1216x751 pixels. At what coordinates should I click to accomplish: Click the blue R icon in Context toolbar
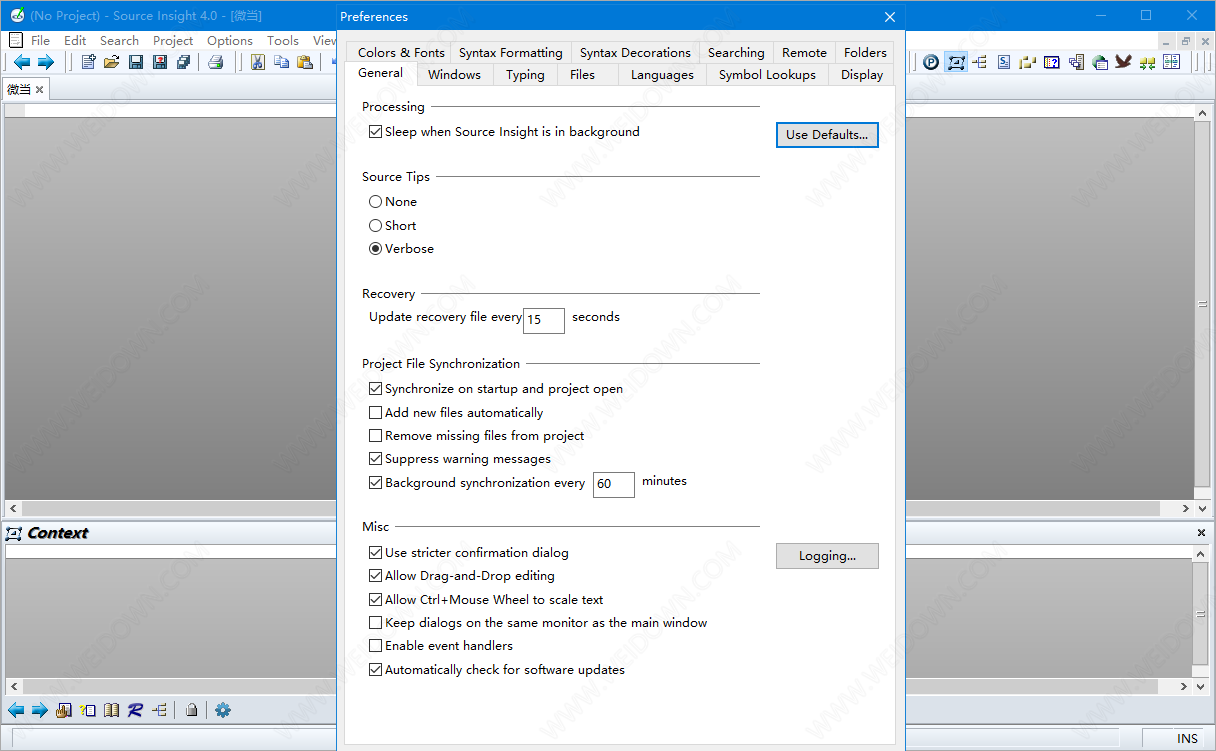point(135,710)
